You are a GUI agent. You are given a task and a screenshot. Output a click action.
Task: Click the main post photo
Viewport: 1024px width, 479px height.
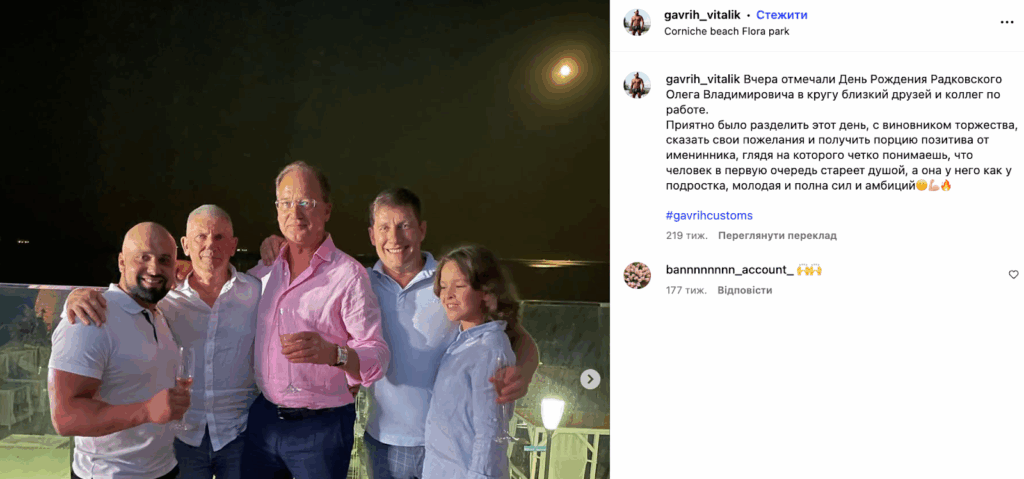[x=304, y=239]
